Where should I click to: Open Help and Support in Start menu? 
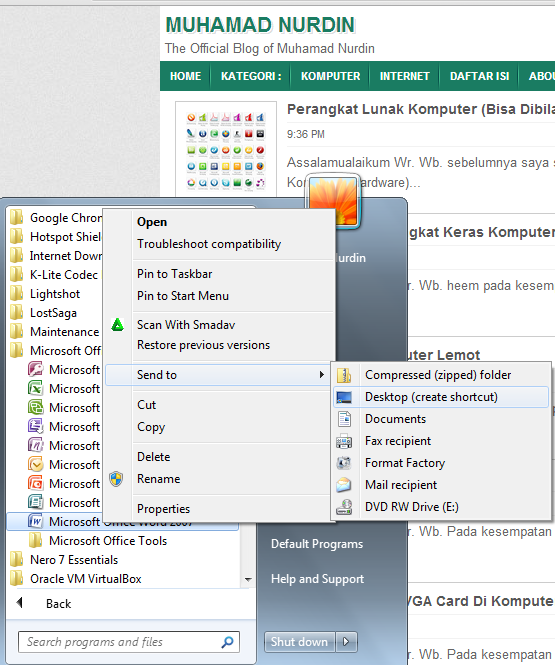point(317,579)
